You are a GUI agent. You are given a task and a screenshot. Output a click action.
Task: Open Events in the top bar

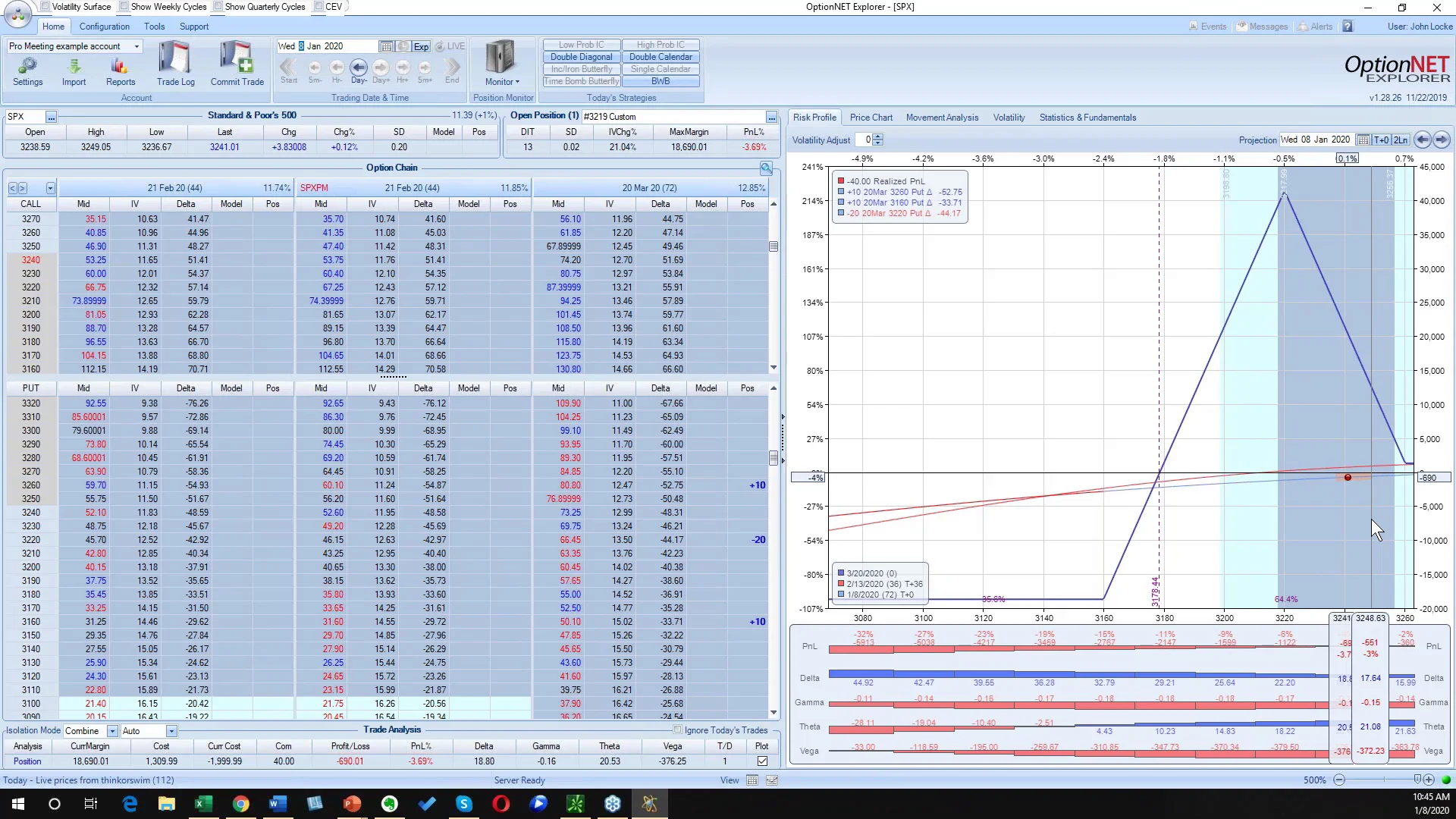[x=1207, y=27]
